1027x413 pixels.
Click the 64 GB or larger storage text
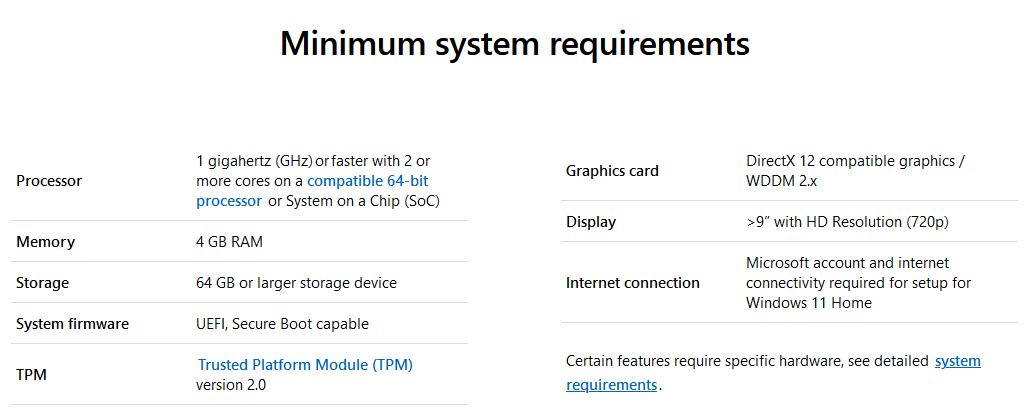[296, 283]
